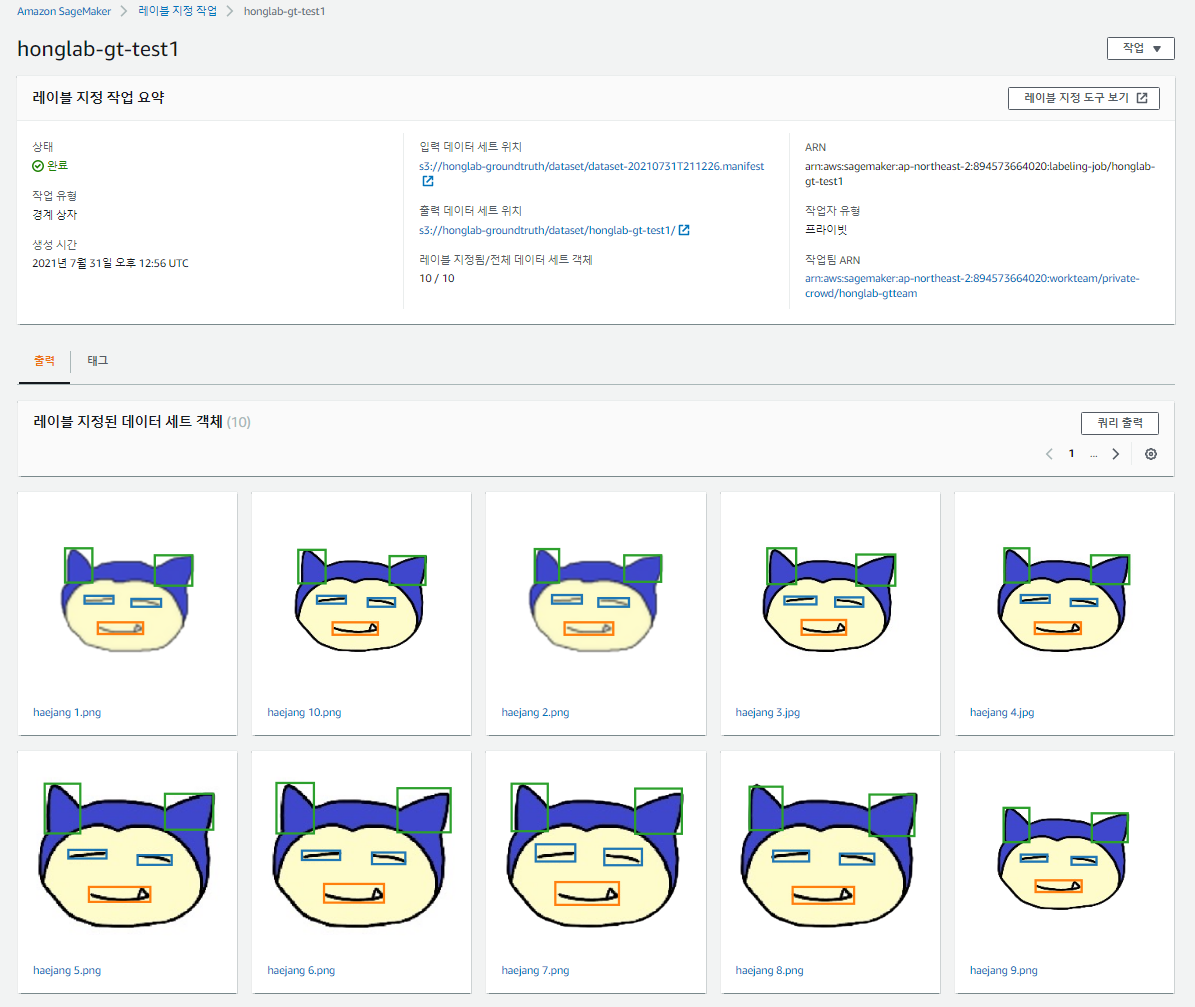Open the output dataset honglab-gt-test1 S3 link
Screen dimensions: 1195x1007
click(x=546, y=230)
